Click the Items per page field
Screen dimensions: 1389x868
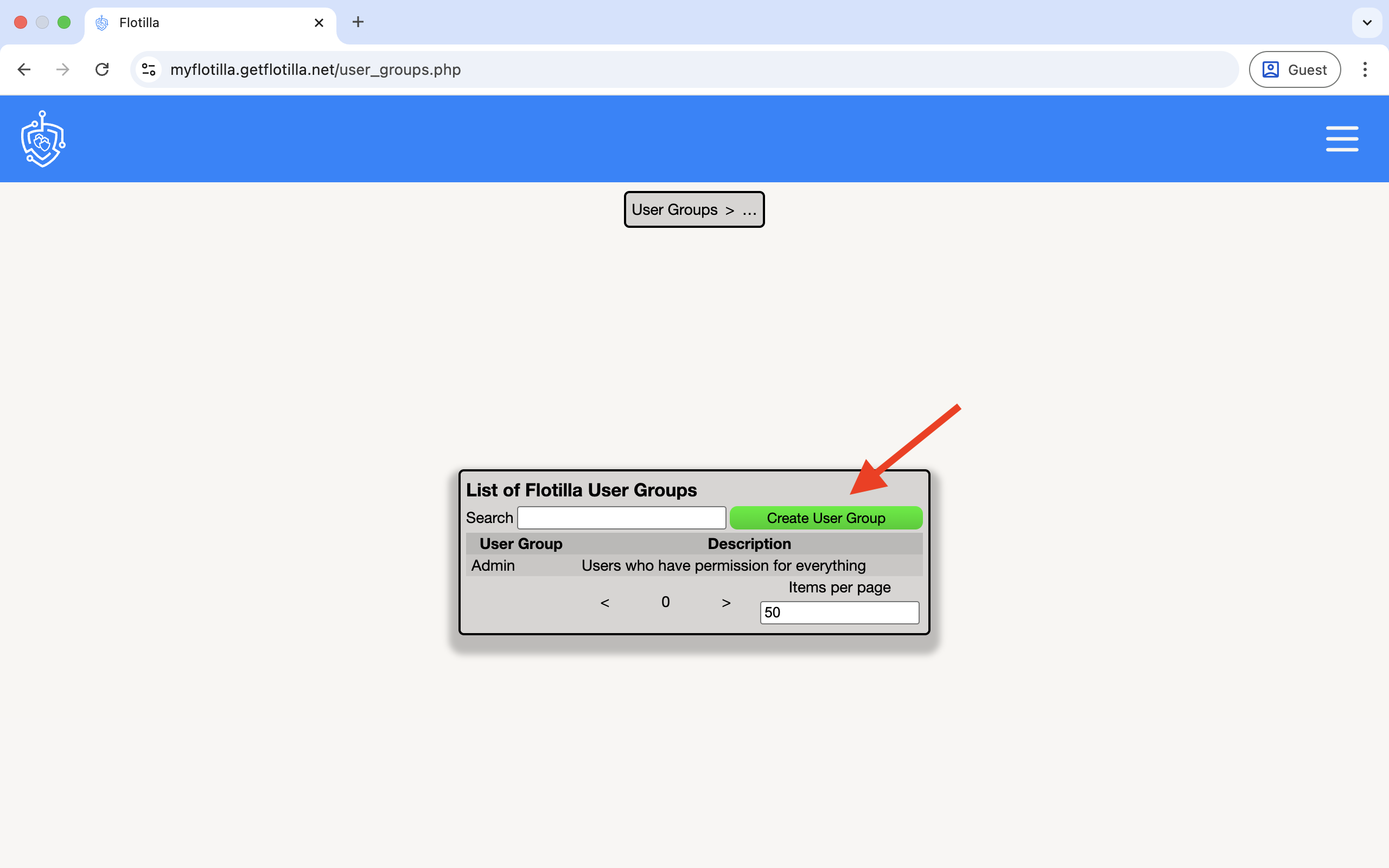click(839, 612)
